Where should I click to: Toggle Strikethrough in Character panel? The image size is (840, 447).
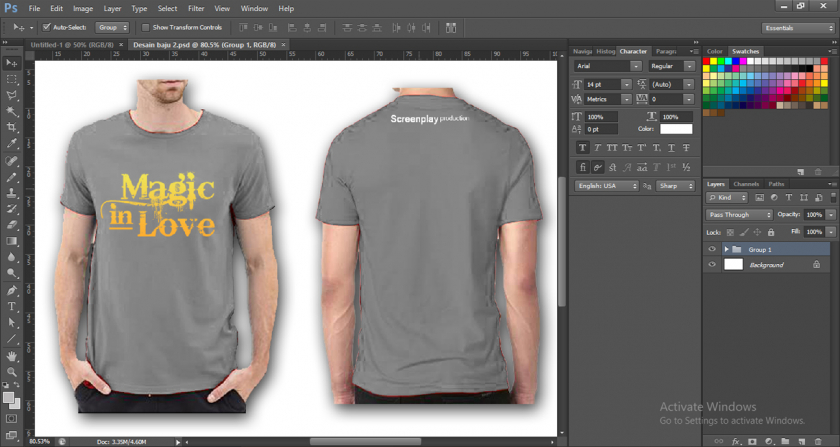pos(686,147)
